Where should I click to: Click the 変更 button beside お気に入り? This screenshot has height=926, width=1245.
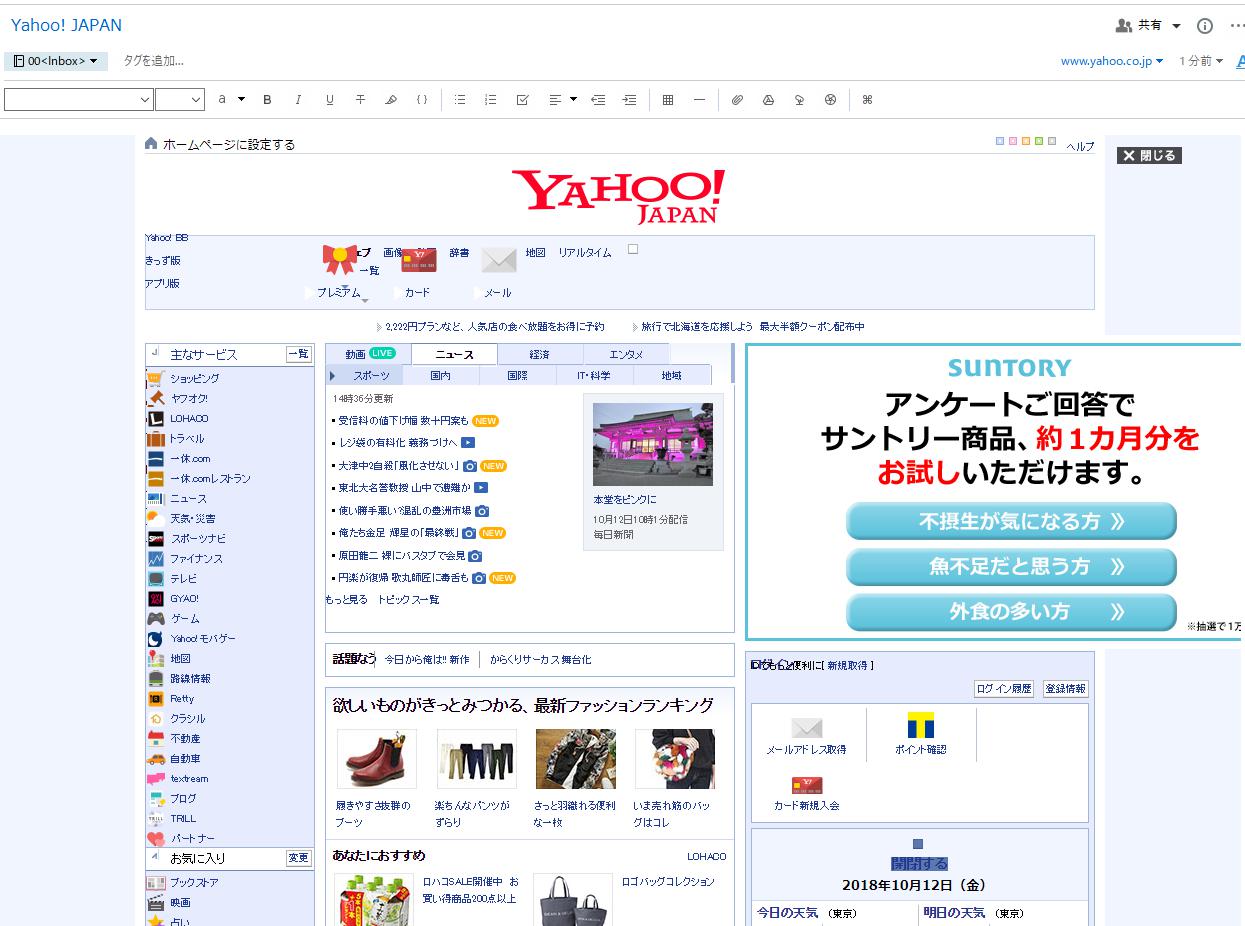299,858
